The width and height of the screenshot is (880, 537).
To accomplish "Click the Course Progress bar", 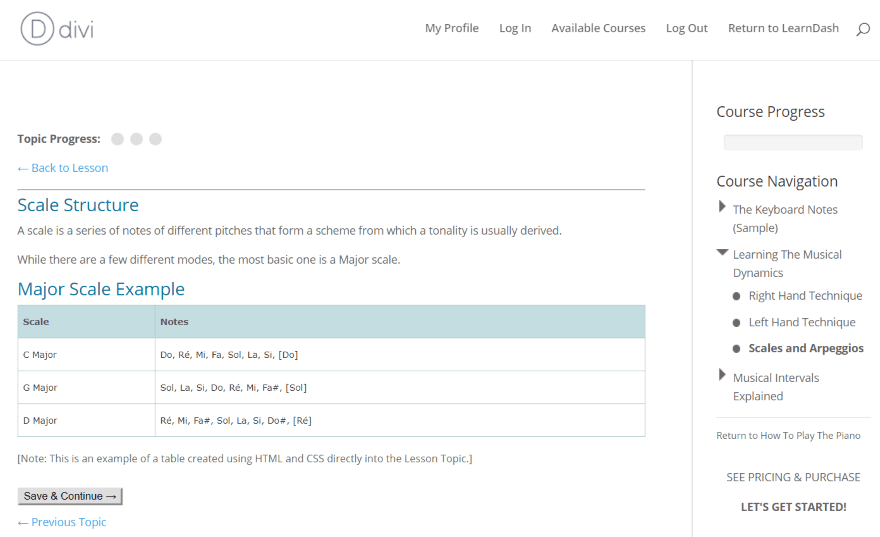I will [x=793, y=142].
